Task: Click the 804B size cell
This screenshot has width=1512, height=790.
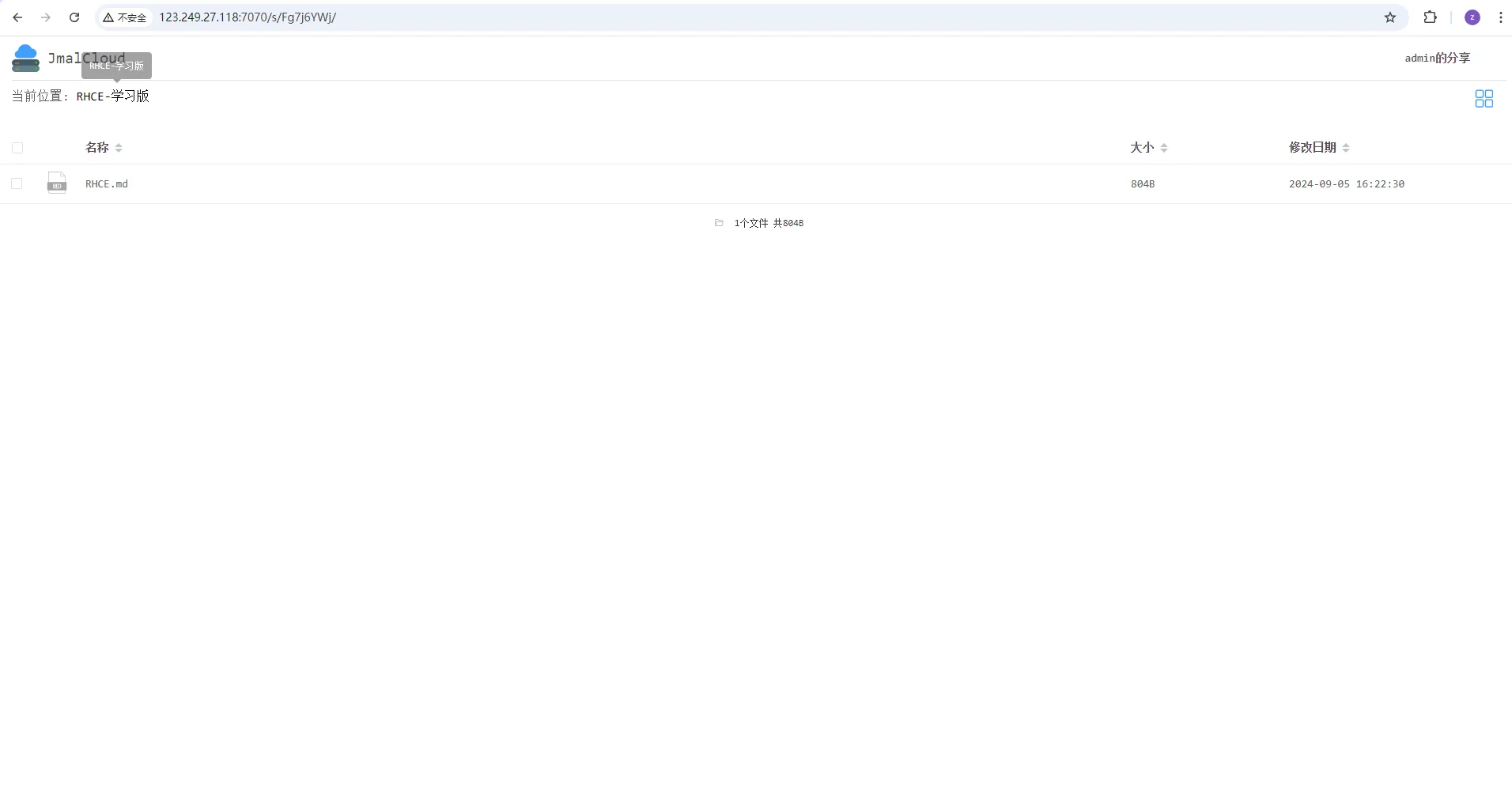Action: (1143, 183)
